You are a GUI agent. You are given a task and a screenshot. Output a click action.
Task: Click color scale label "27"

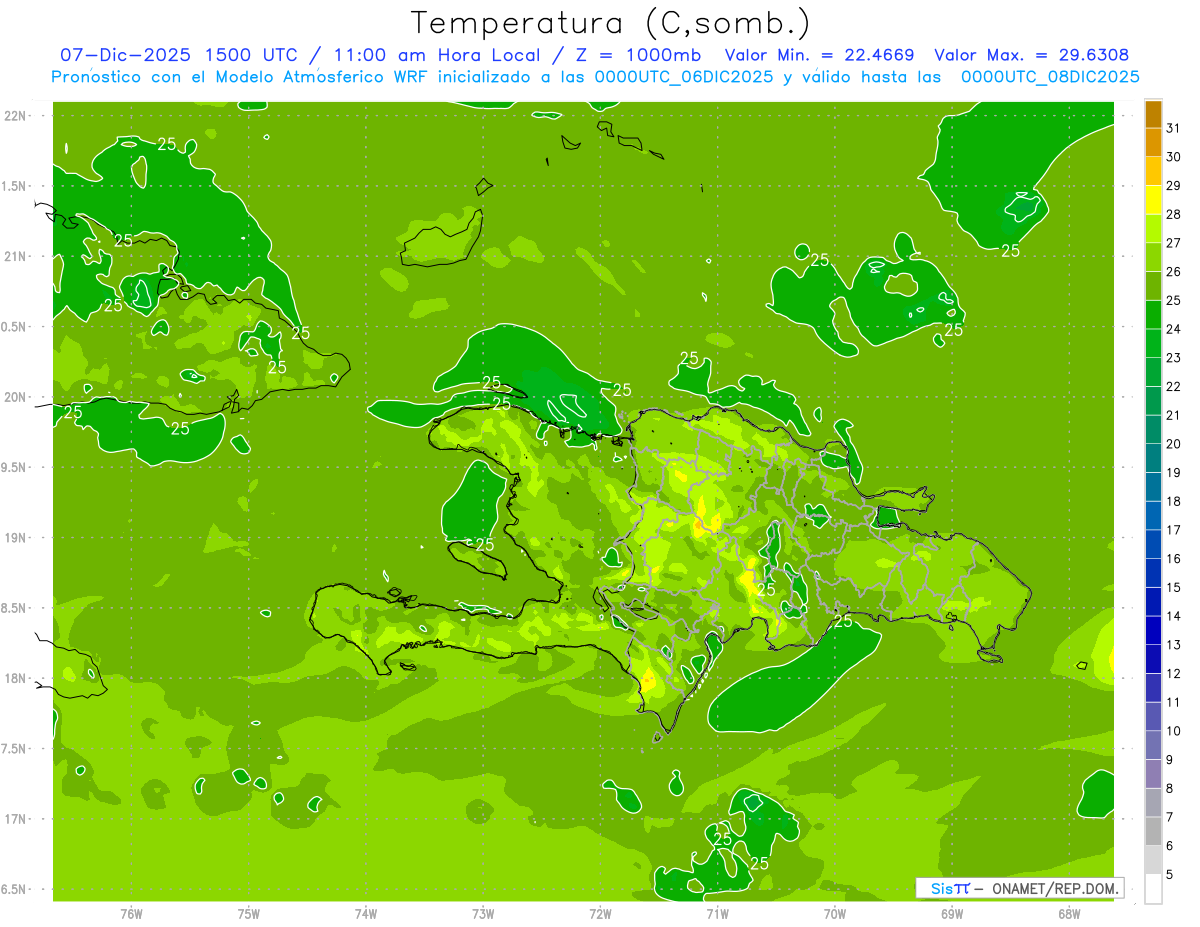pyautogui.click(x=1173, y=243)
